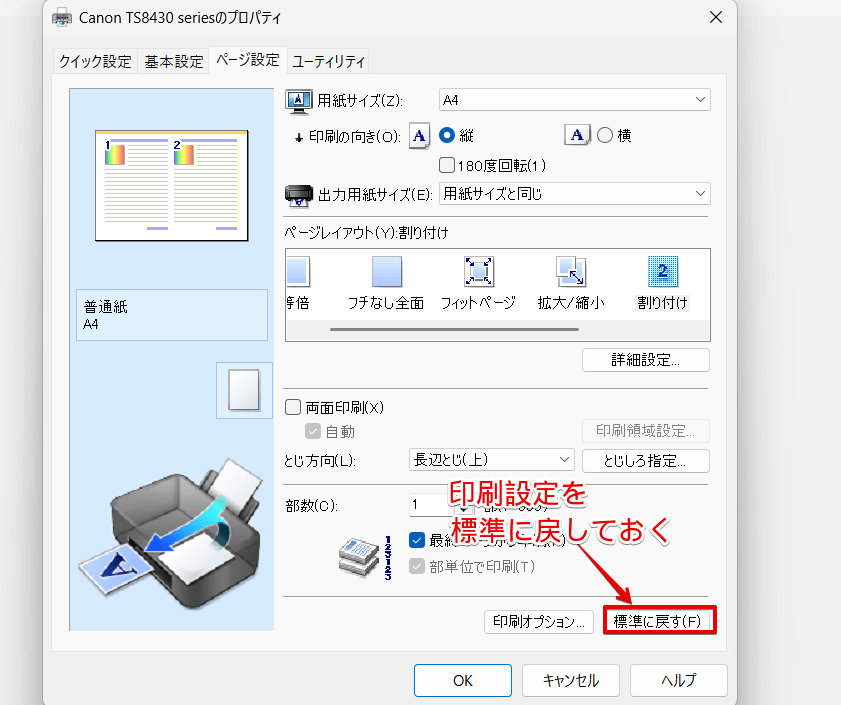
Task: Uncheck 最終ページから印刷
Action: click(416, 539)
